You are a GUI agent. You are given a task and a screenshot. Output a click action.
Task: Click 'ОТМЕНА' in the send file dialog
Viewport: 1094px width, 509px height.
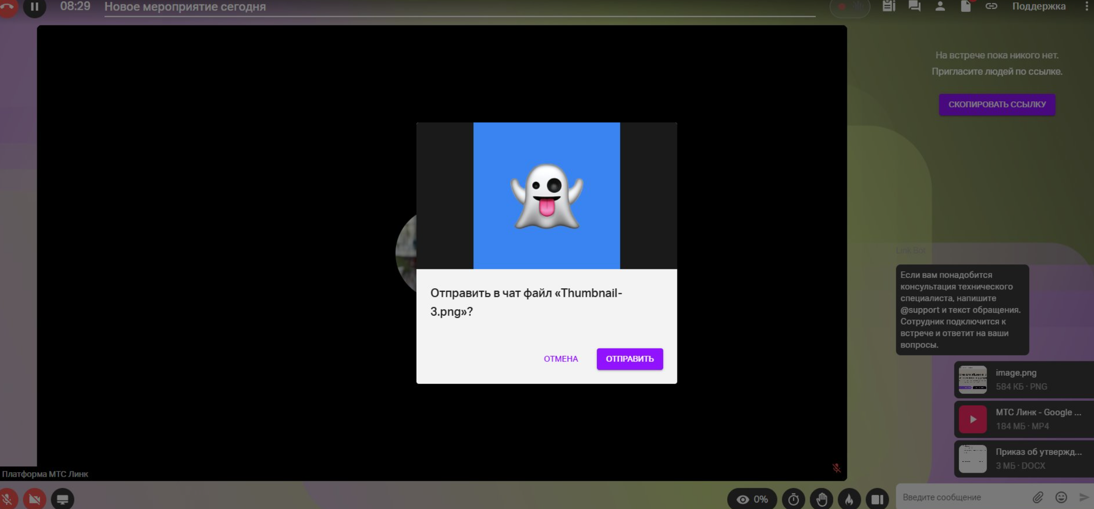pyautogui.click(x=561, y=359)
